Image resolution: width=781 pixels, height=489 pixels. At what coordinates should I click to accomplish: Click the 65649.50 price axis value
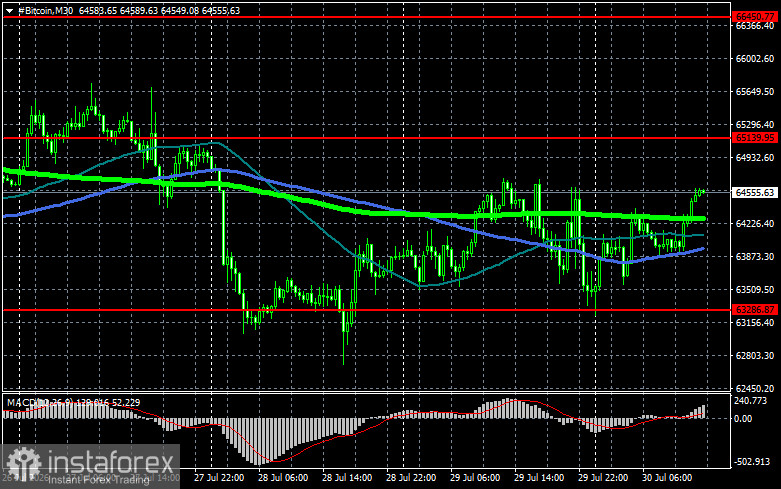[x=755, y=92]
